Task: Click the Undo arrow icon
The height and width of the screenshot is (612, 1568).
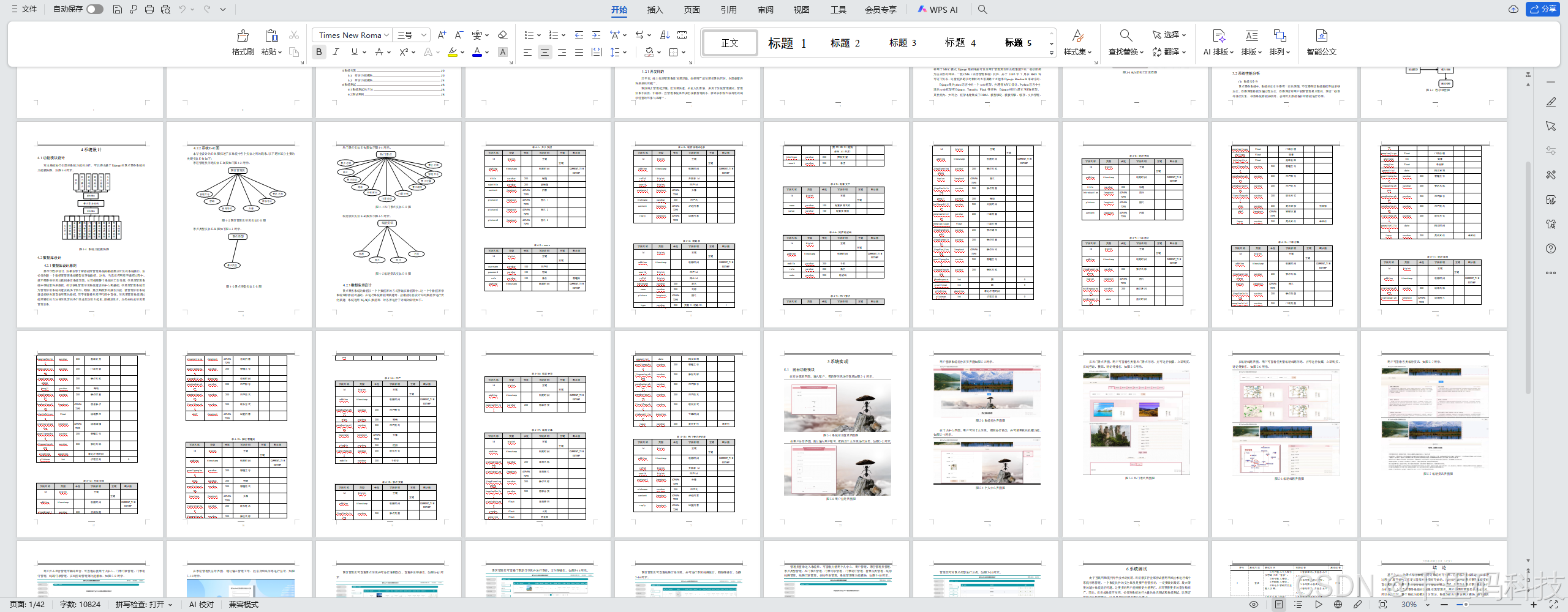Action: [183, 9]
